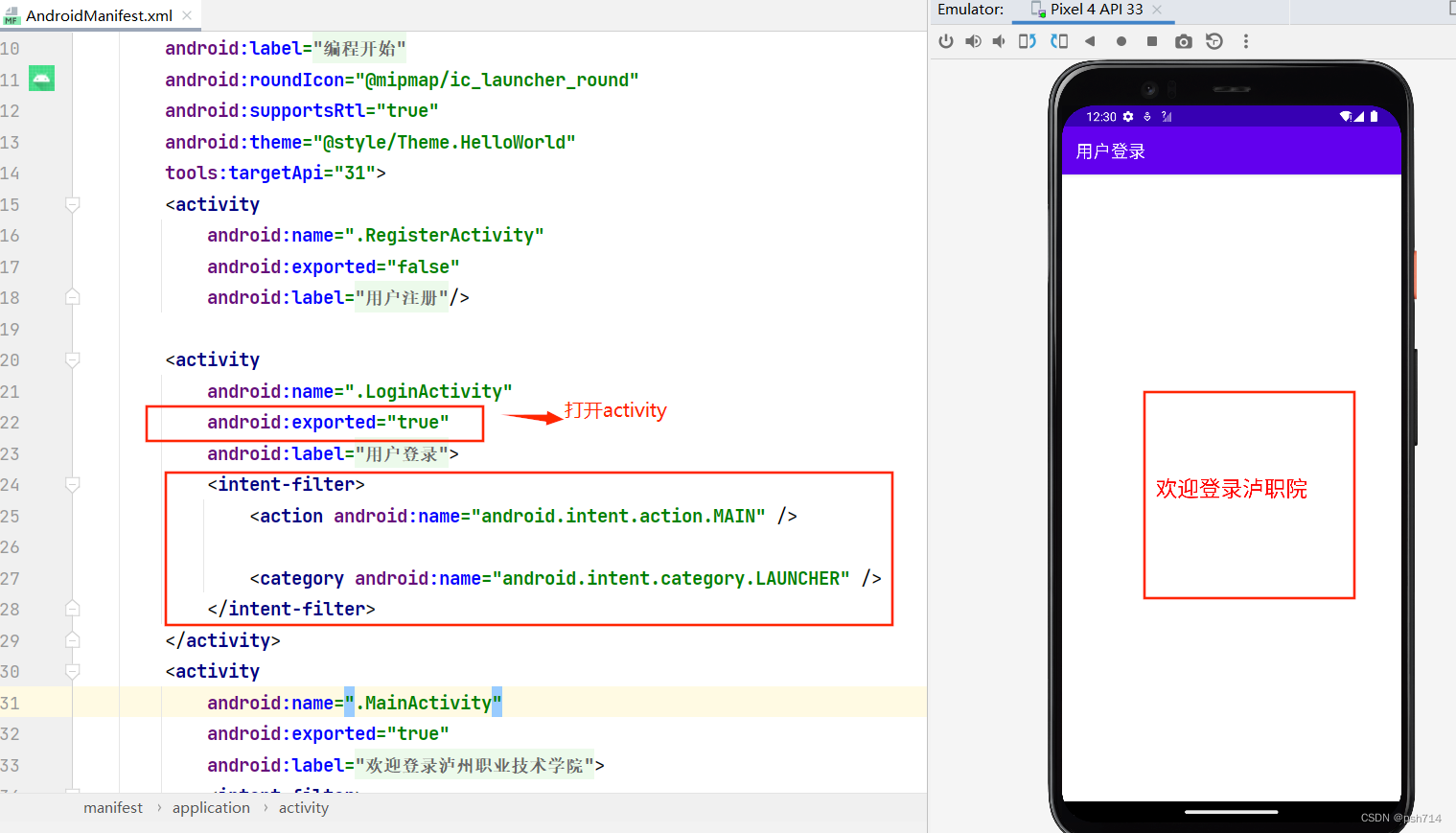Click the closing </activity> tag on line 29
Screen dimensions: 1456x833
click(222, 640)
